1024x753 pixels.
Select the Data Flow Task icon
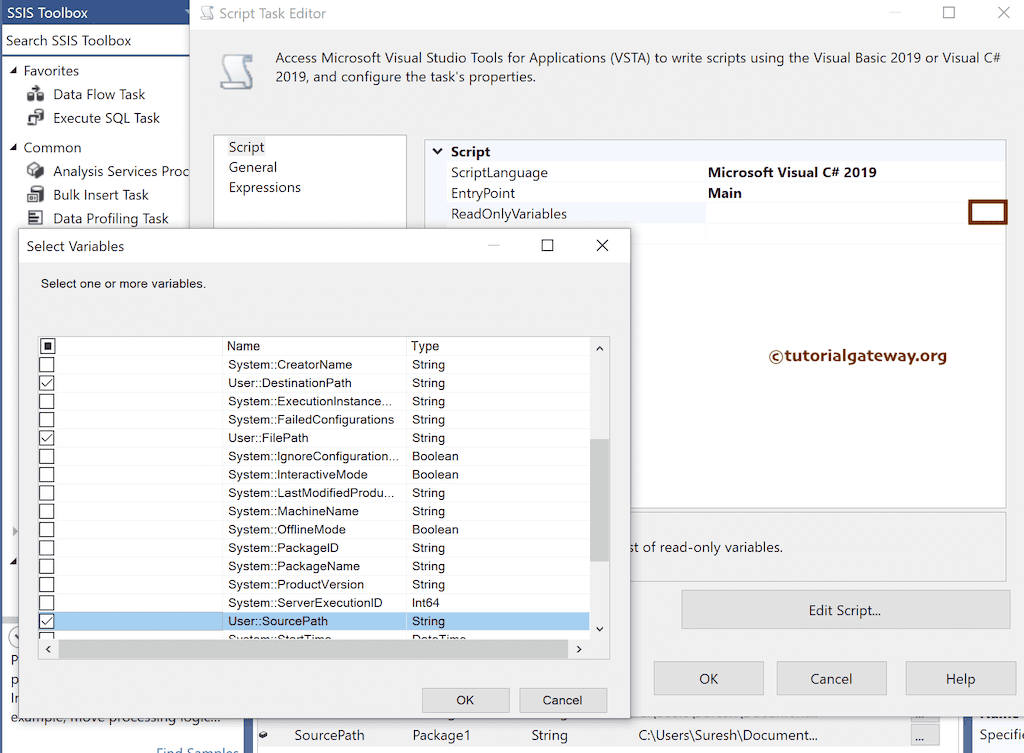point(35,95)
